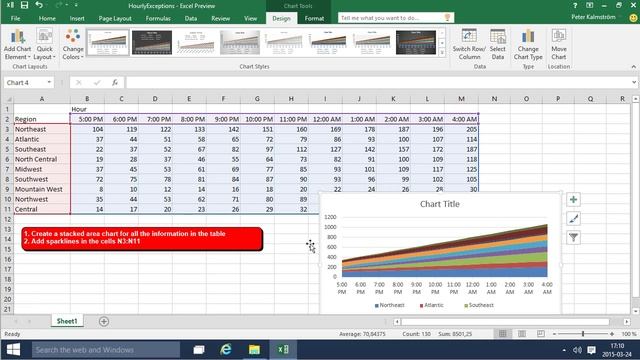640x360 pixels.
Task: Click the Save icon in quick access toolbar
Action: pyautogui.click(x=24, y=5)
